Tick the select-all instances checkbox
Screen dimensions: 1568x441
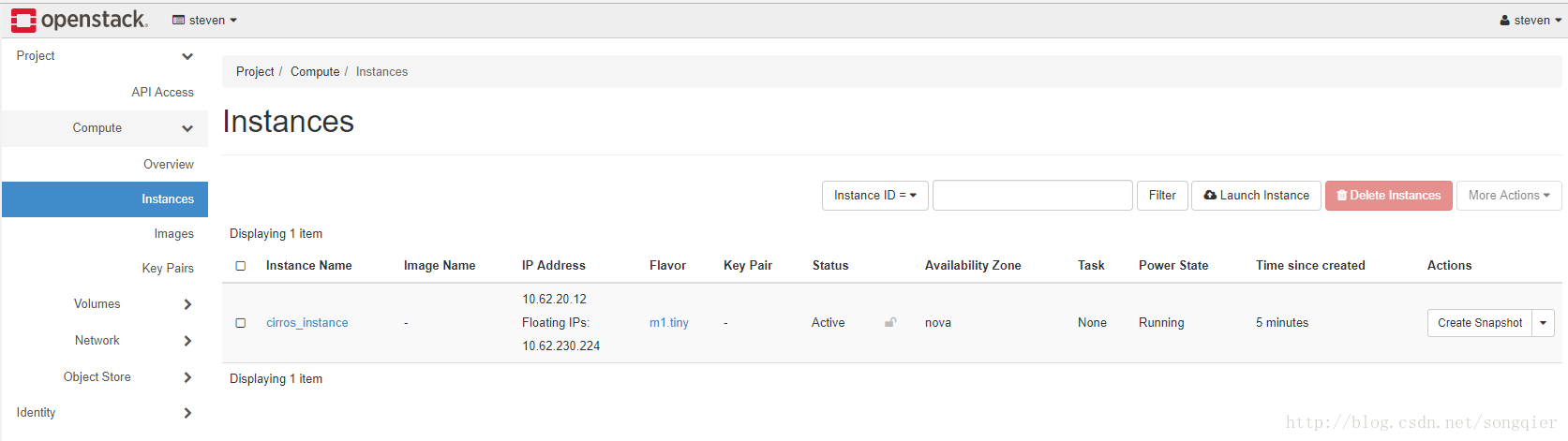[241, 266]
